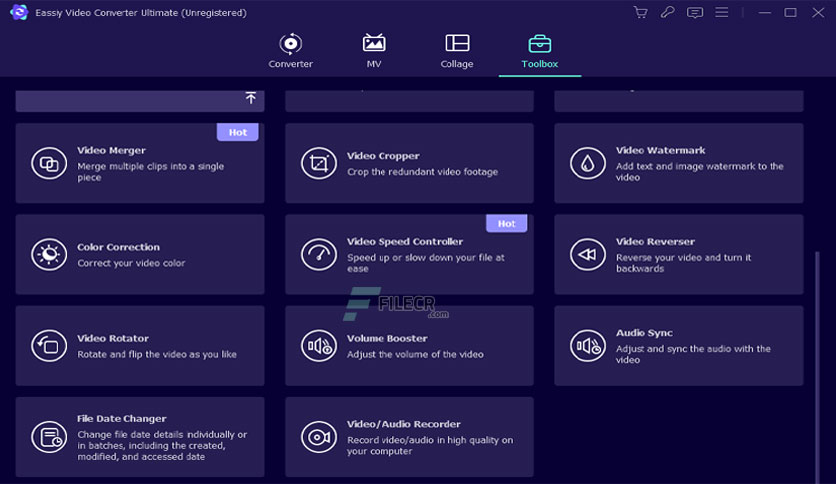Click "Change file date details" description
This screenshot has height=484, width=836.
click(162, 446)
